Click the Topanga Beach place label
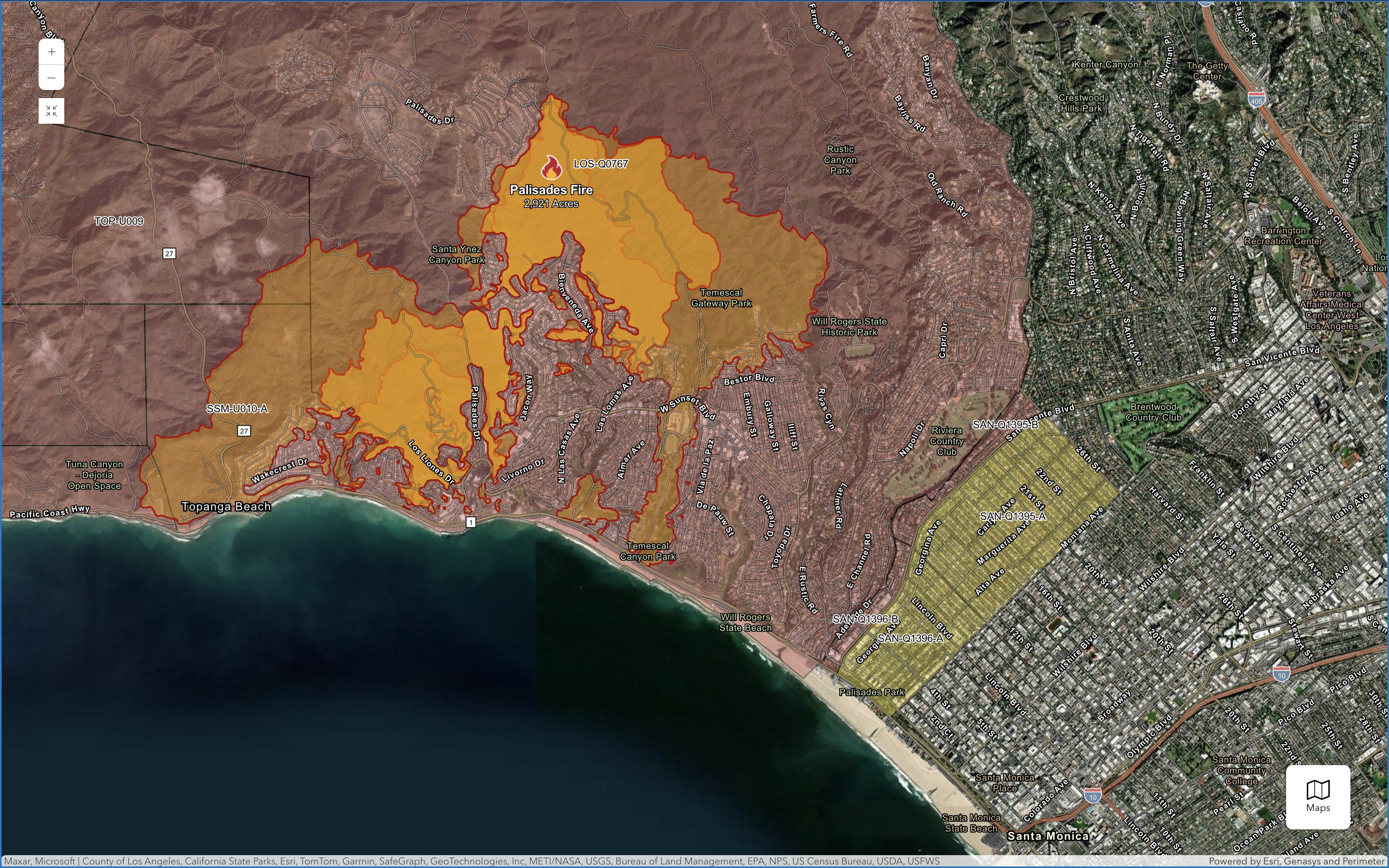 pos(226,506)
